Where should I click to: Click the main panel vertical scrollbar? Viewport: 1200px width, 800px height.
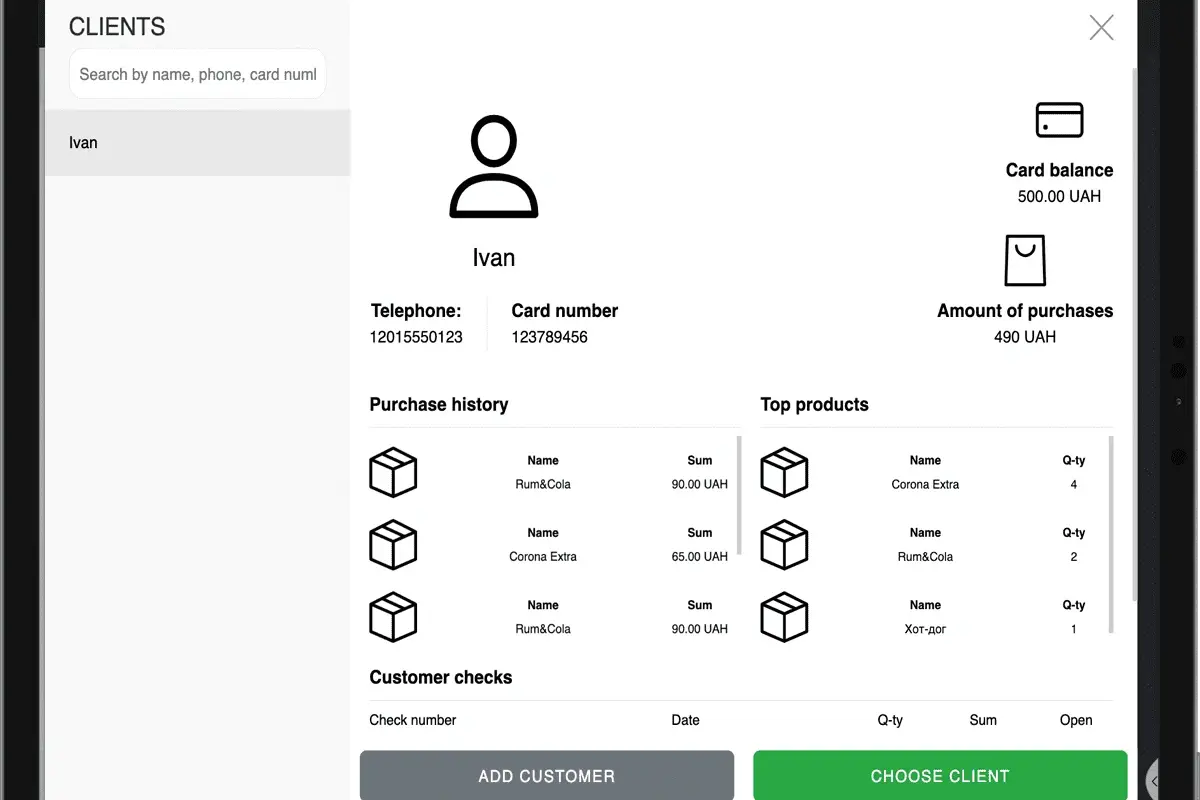point(1134,335)
